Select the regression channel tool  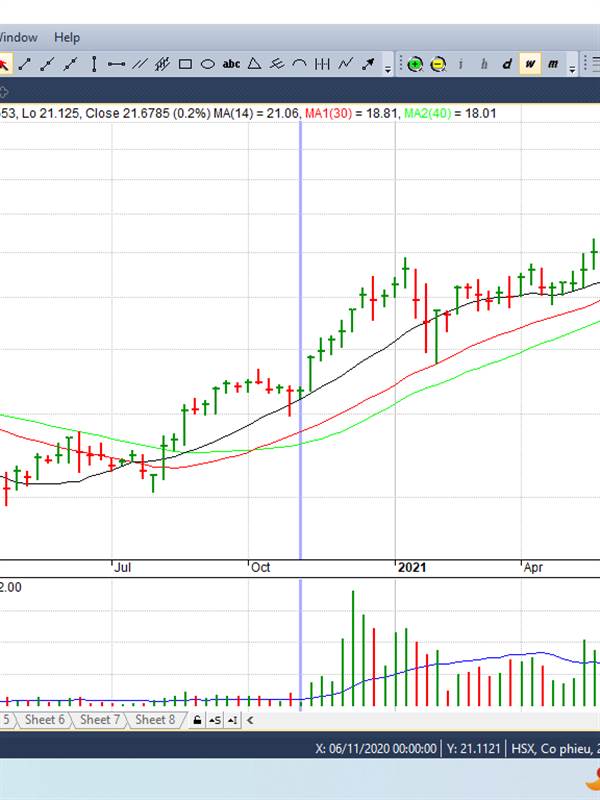(162, 64)
